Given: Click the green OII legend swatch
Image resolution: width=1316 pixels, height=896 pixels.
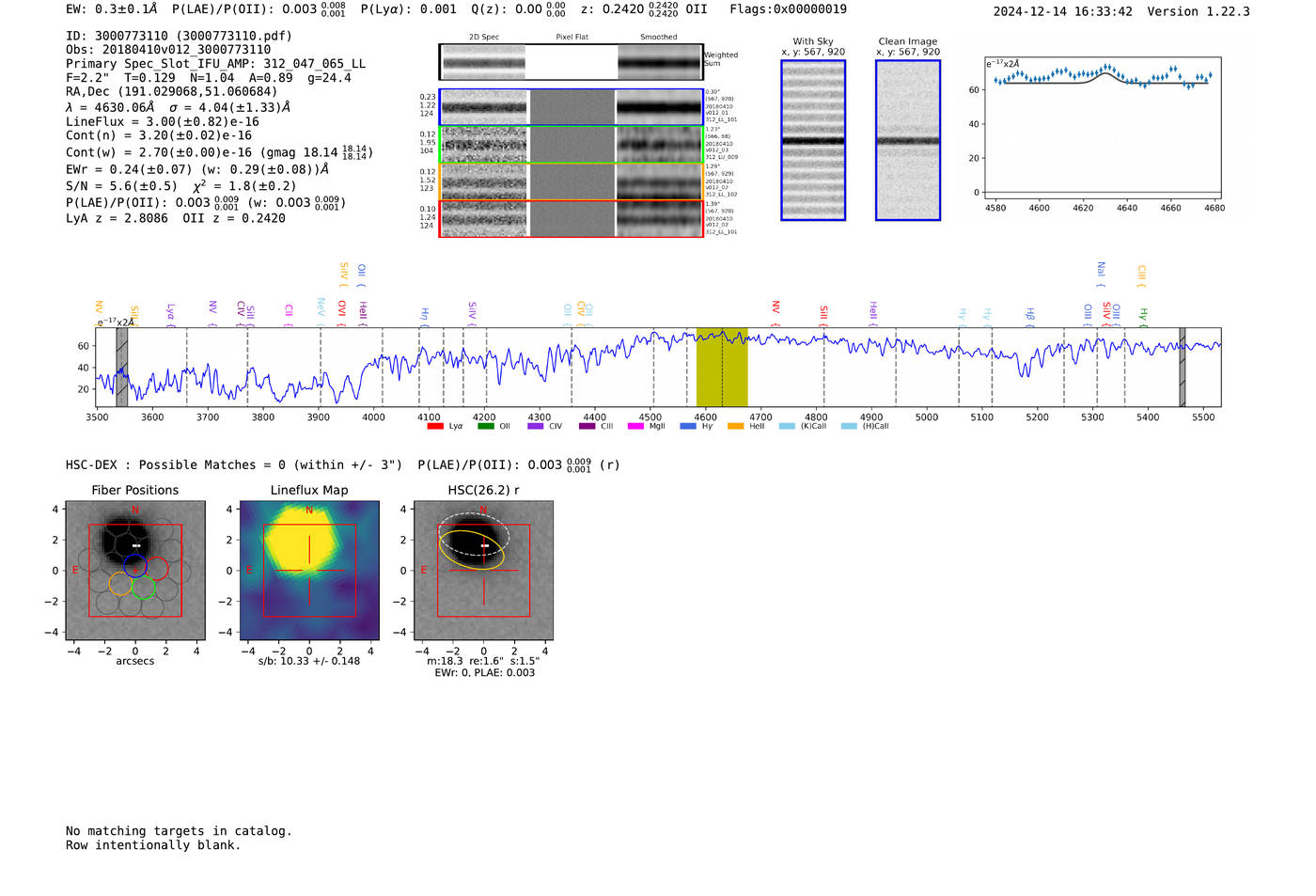Looking at the screenshot, I should click(x=485, y=427).
